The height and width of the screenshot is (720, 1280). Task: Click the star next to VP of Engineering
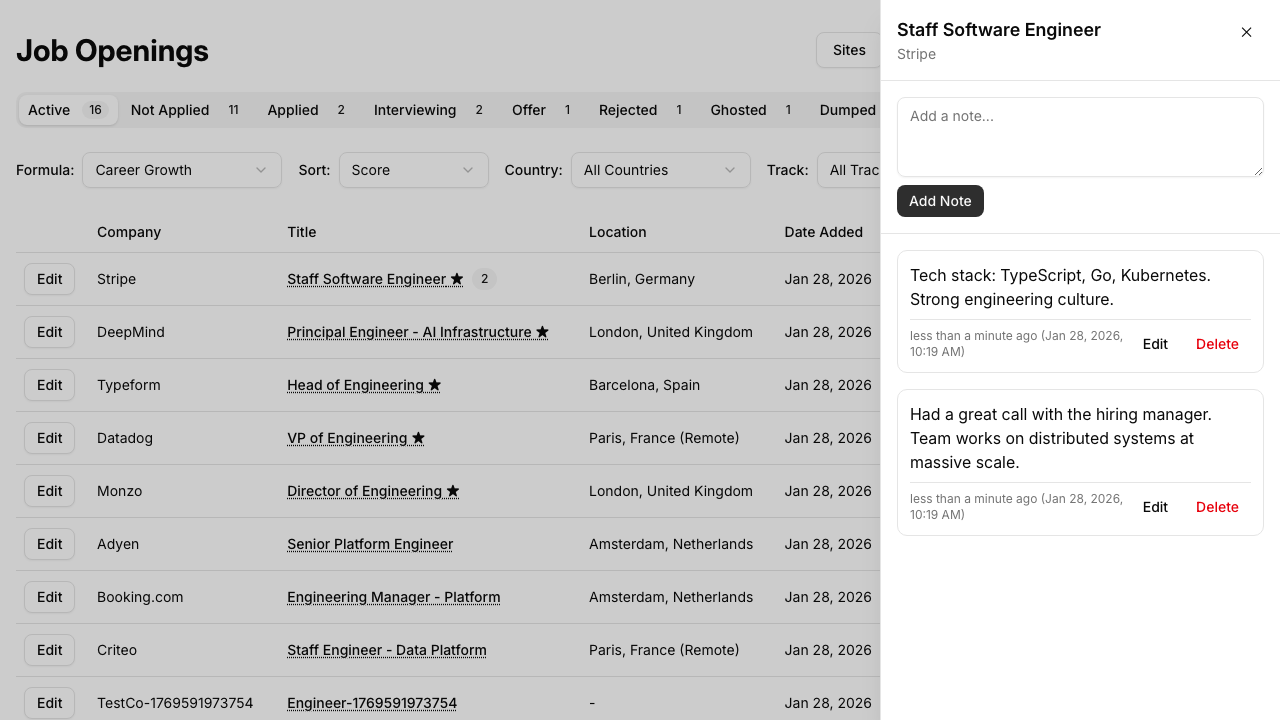tap(418, 438)
